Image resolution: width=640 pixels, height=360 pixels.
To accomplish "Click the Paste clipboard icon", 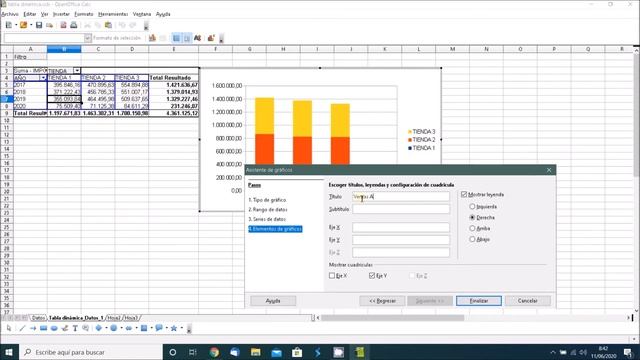I will tap(108, 25).
